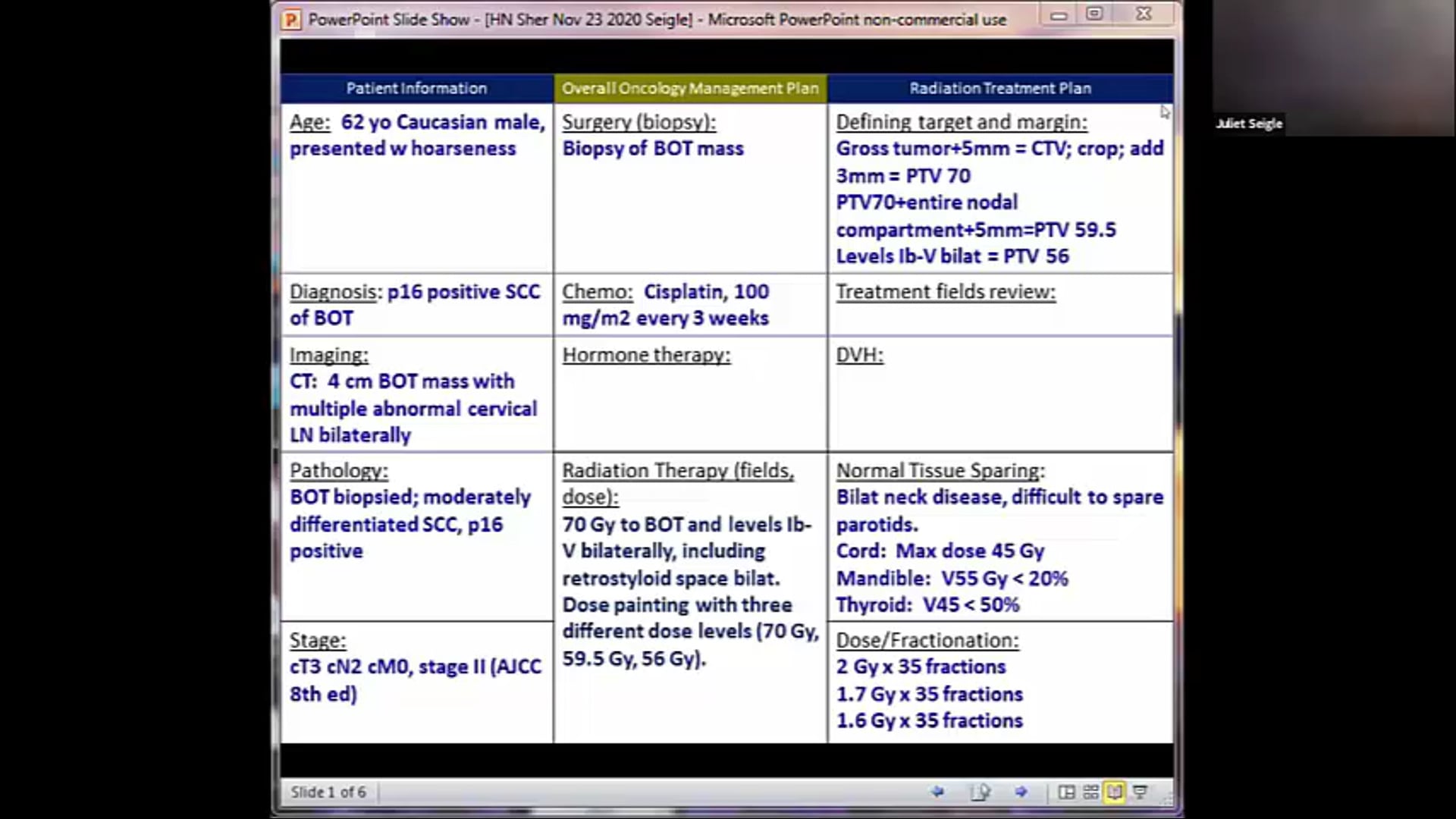Minimize the PowerPoint window
The height and width of the screenshot is (819, 1456).
pyautogui.click(x=1059, y=14)
